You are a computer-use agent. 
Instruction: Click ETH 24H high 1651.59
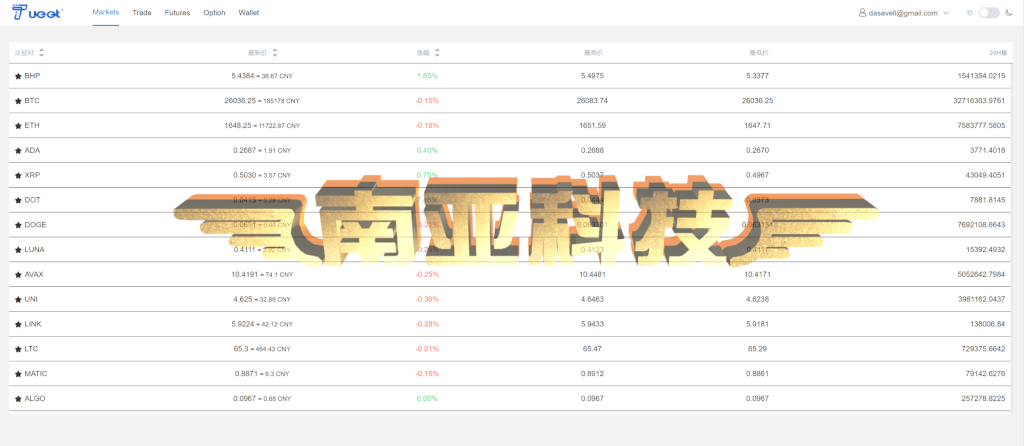click(593, 125)
